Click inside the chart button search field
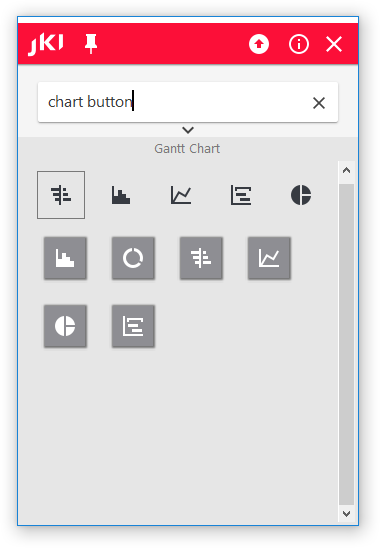Image resolution: width=380 pixels, height=548 pixels. click(x=188, y=102)
